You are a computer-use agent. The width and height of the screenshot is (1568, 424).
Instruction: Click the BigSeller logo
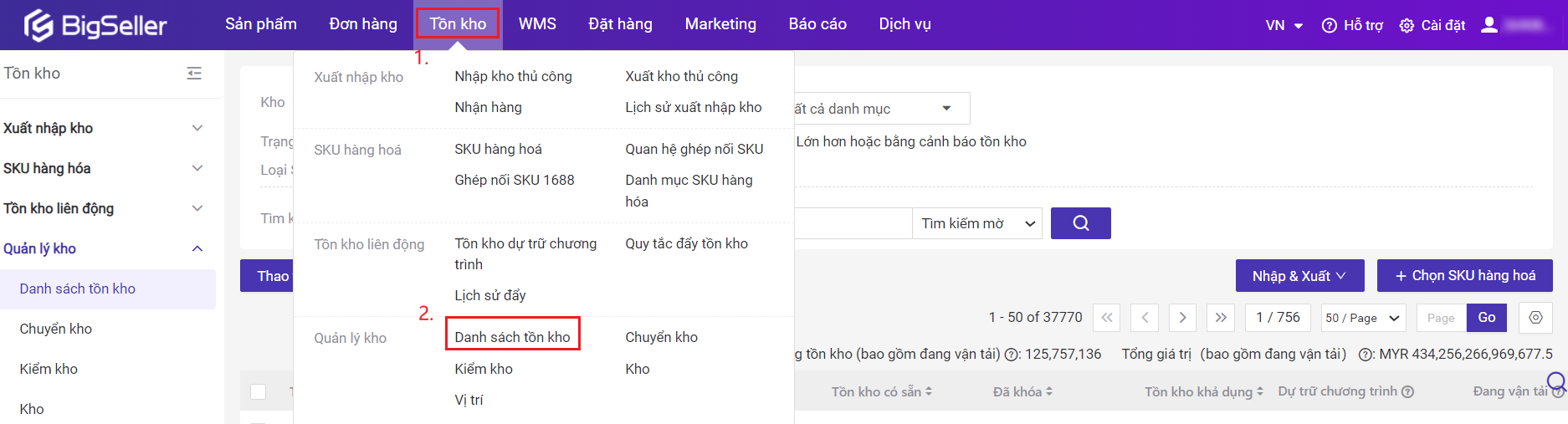tap(95, 25)
